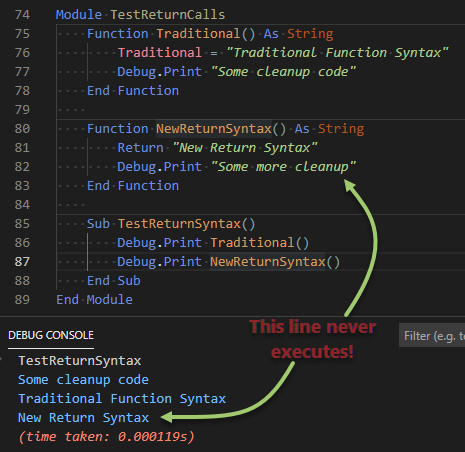Select line number 75 in gutter
The height and width of the screenshot is (452, 465).
pos(22,34)
